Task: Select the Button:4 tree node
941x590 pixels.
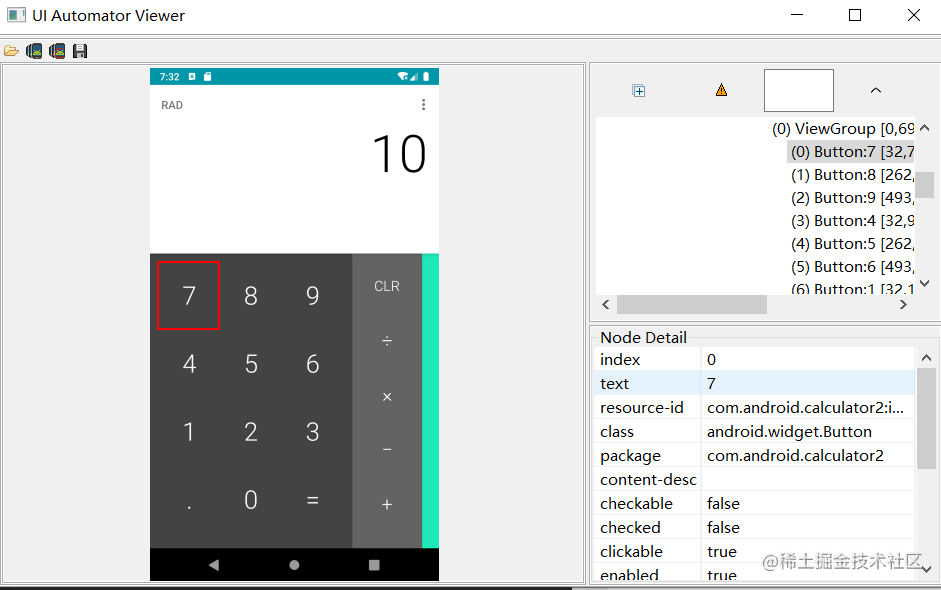Action: click(852, 221)
